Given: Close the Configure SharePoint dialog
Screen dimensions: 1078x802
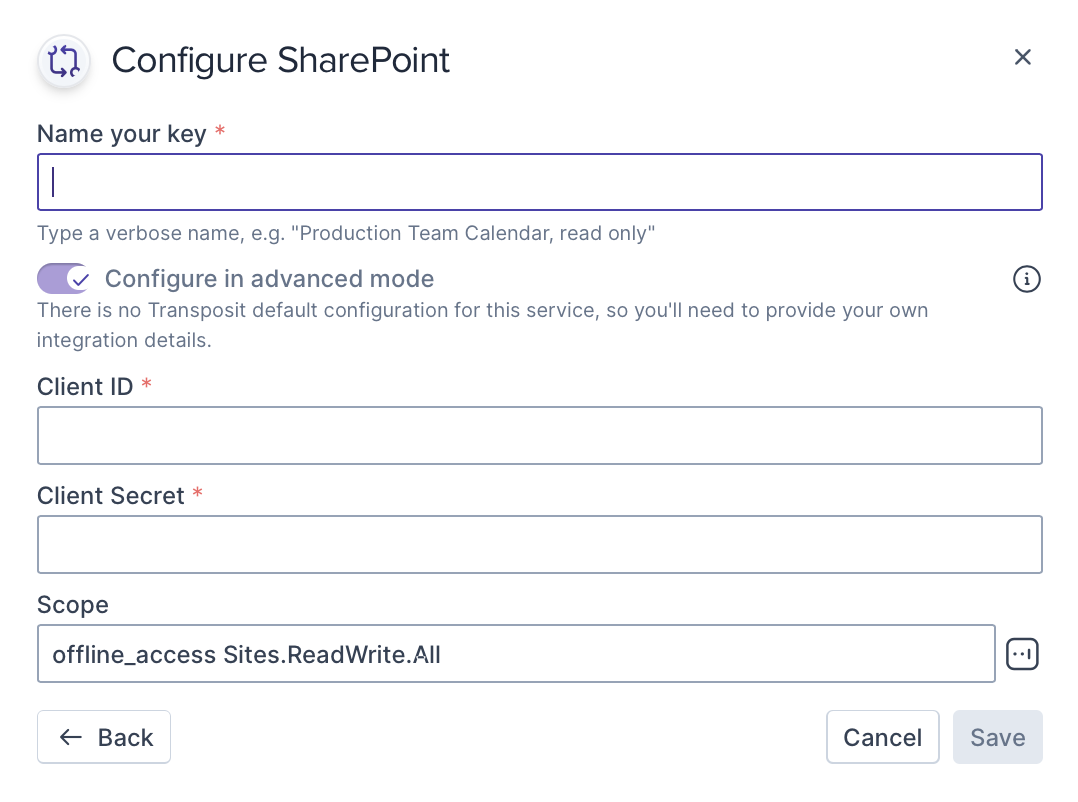Looking at the screenshot, I should click(1022, 58).
